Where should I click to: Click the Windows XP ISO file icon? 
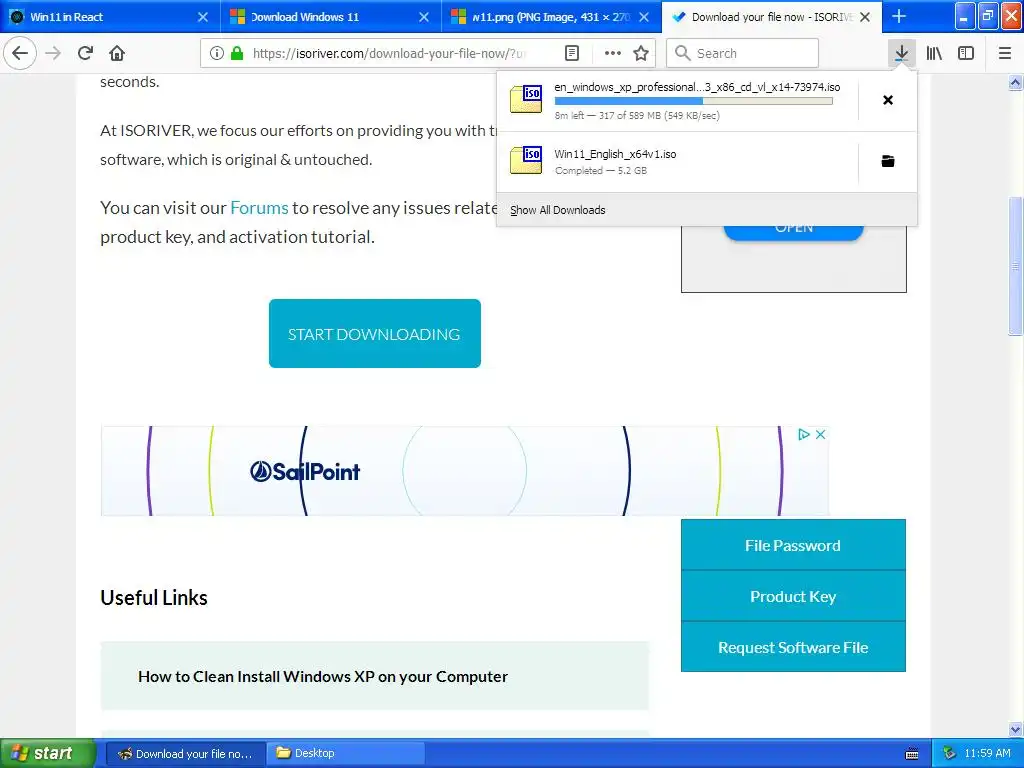pos(526,99)
